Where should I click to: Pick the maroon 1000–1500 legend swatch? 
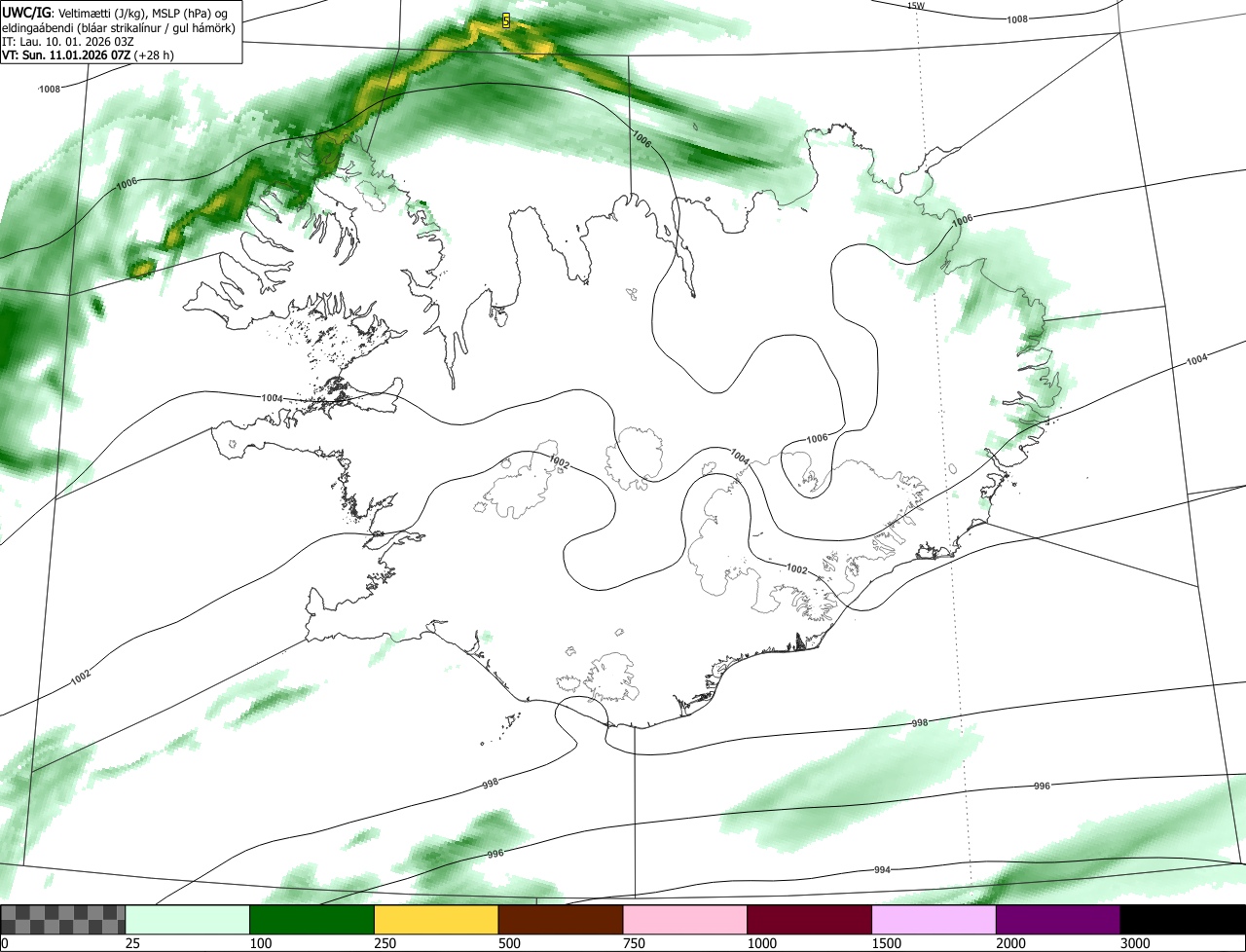point(809,920)
